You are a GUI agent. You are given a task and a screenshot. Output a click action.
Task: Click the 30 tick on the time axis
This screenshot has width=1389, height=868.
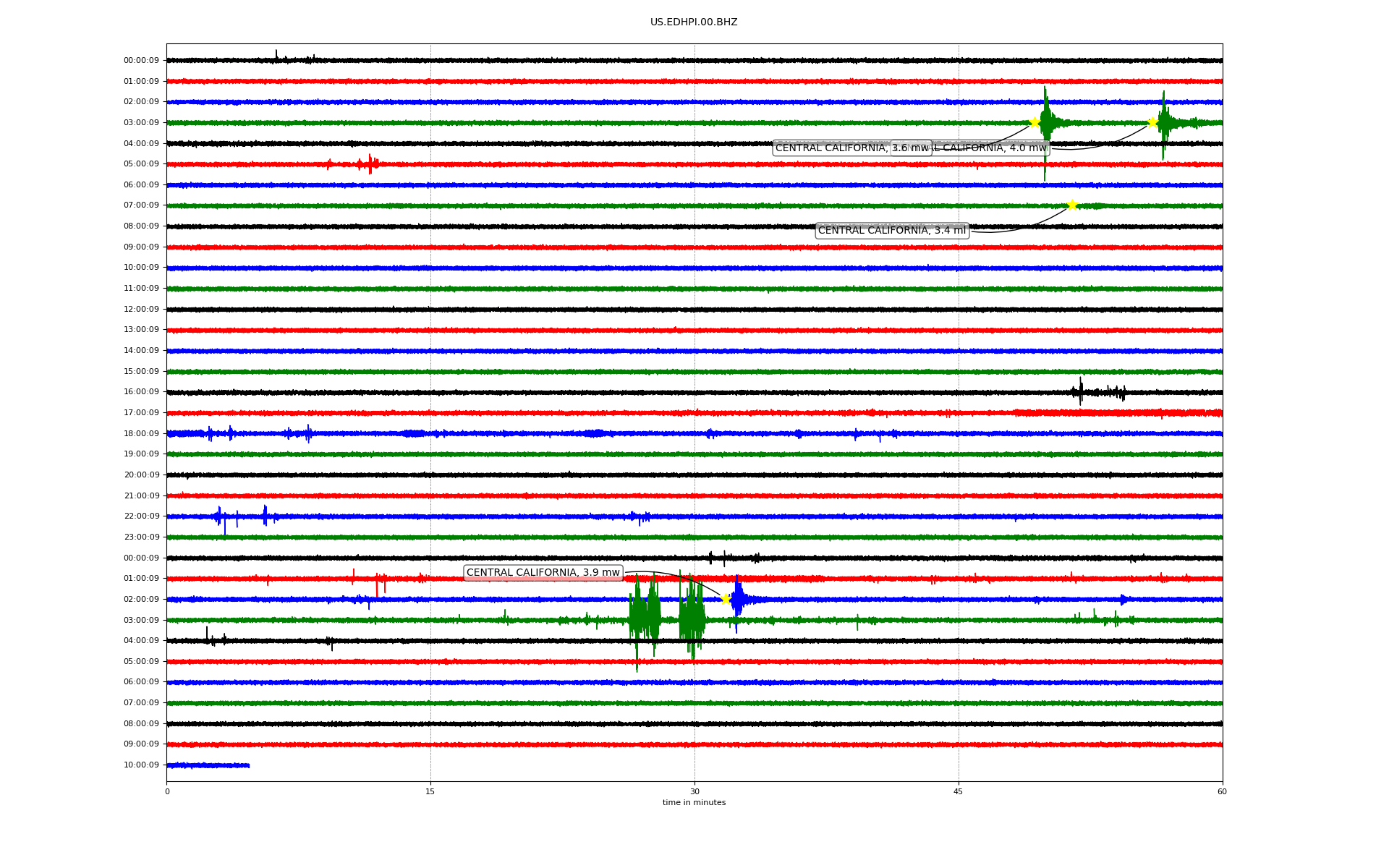coord(694,791)
